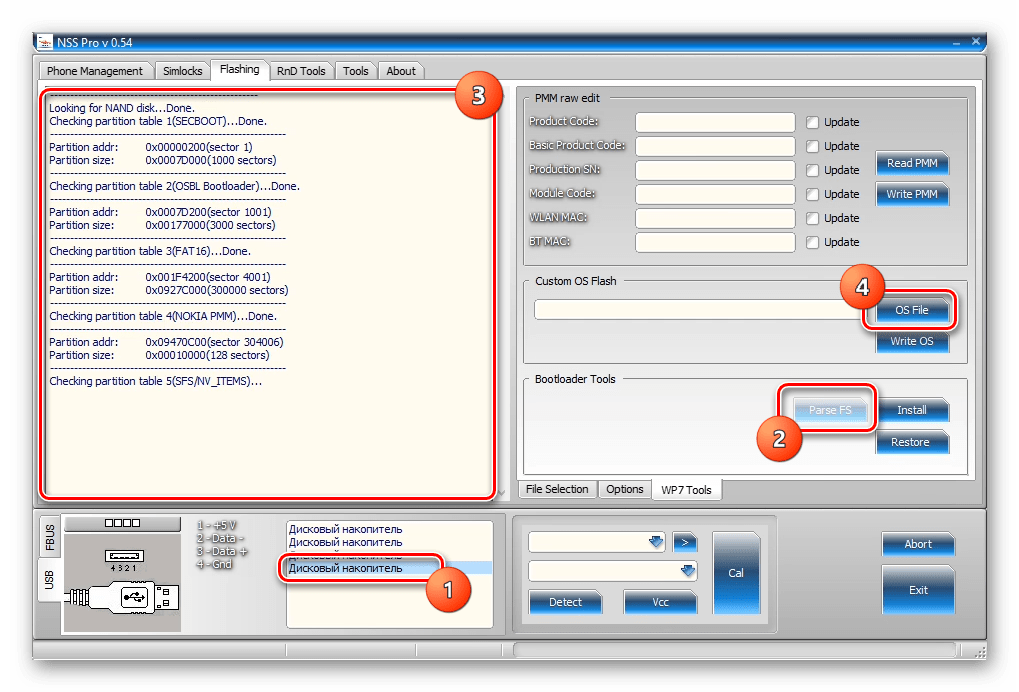Close the NSS Pro window
The width and height of the screenshot is (1019, 692).
[975, 42]
